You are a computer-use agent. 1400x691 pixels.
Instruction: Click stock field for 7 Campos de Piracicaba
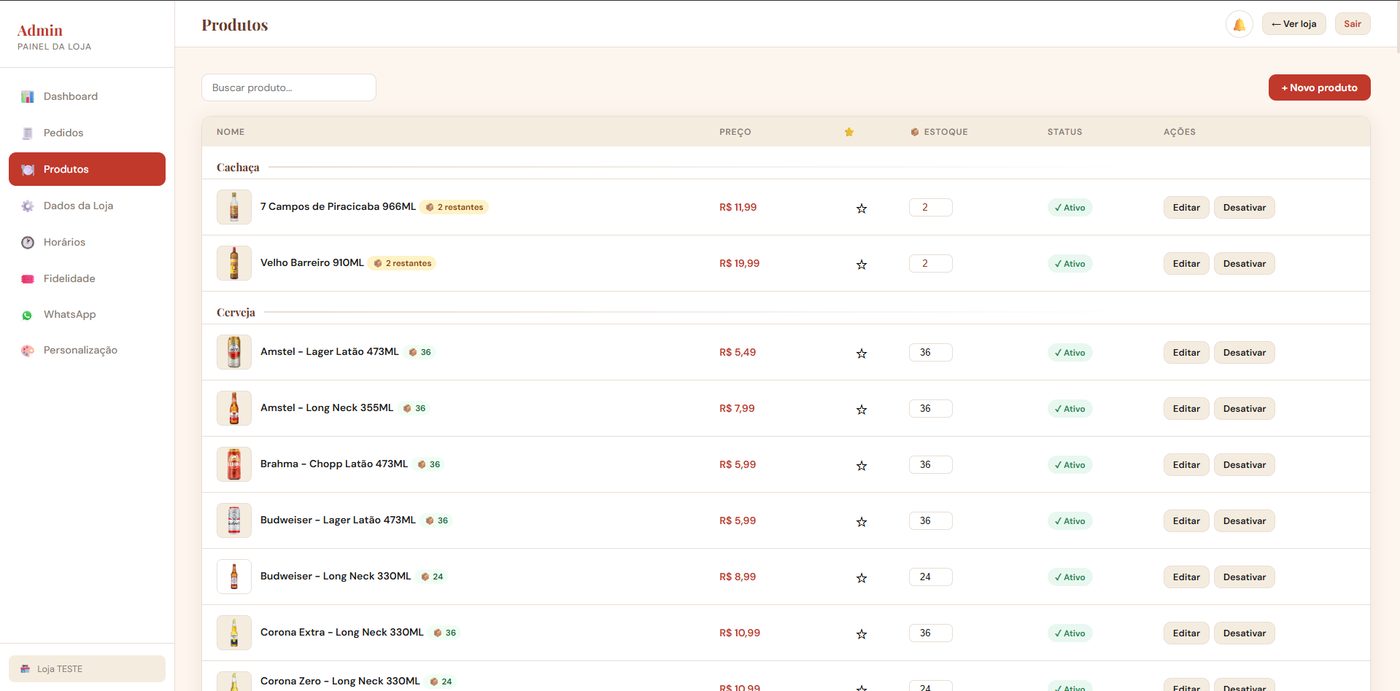pos(930,208)
